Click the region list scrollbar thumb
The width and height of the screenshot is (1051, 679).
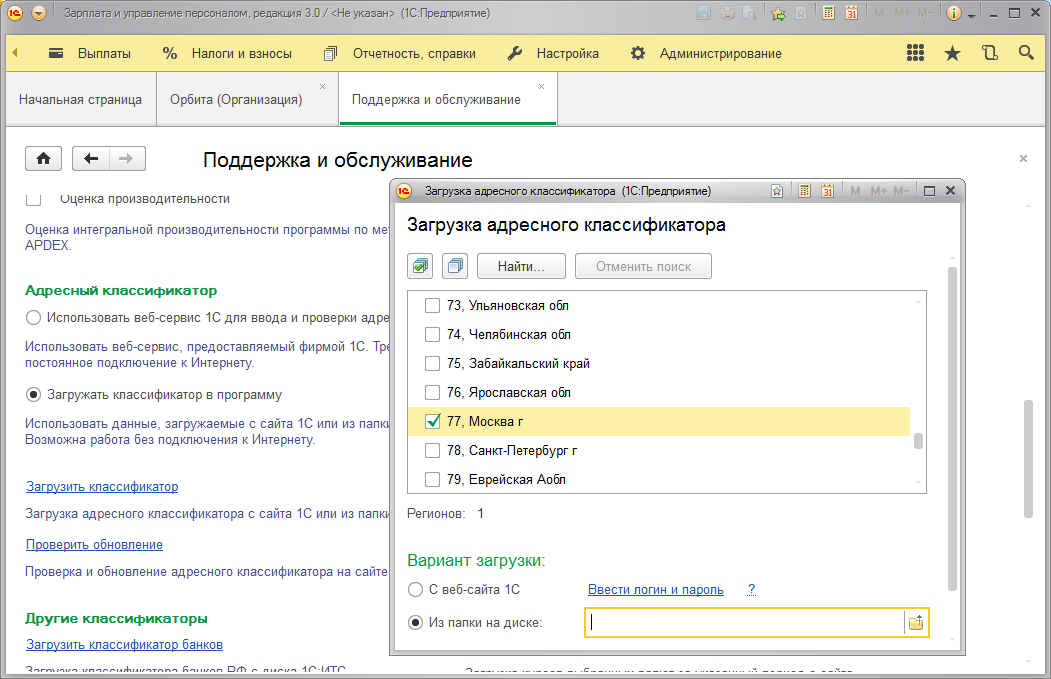point(918,442)
